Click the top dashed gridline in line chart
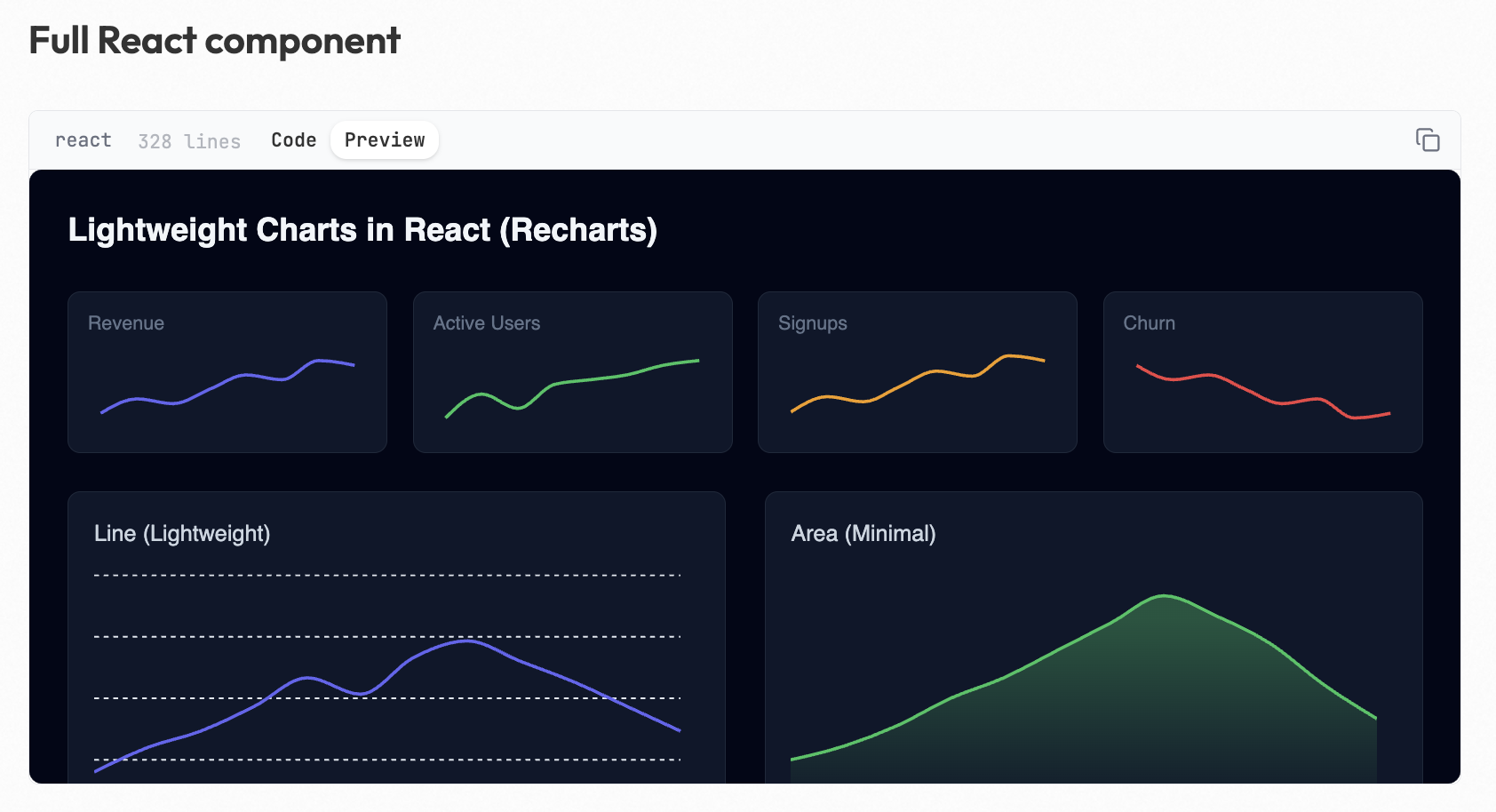This screenshot has width=1496, height=812. [x=386, y=576]
